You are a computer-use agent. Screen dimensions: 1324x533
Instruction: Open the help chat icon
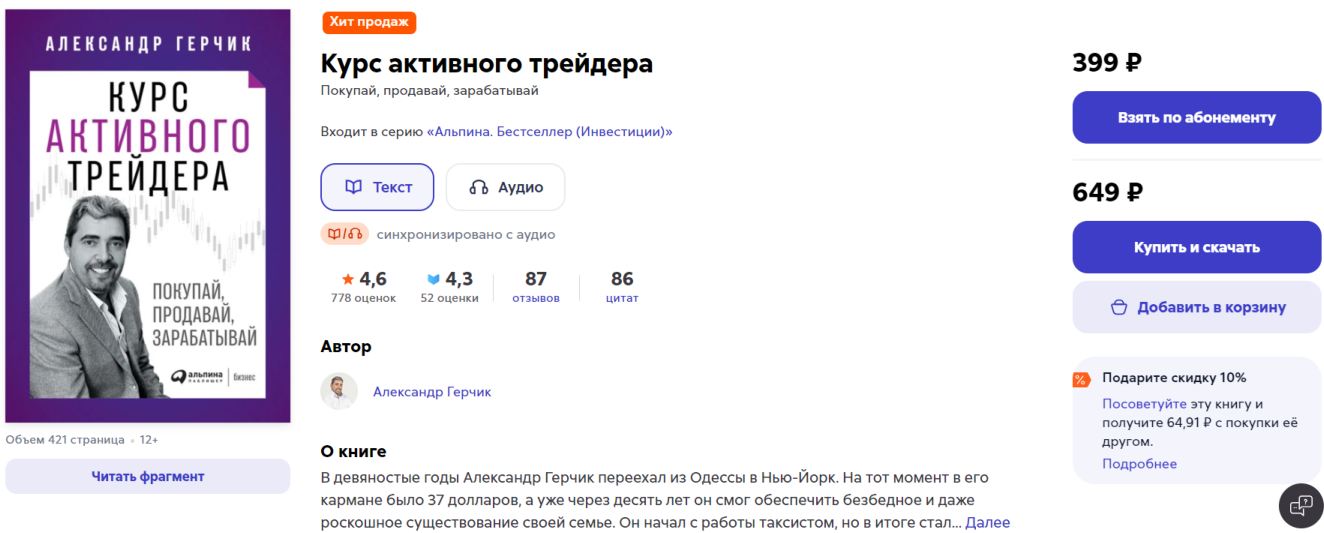[1300, 506]
